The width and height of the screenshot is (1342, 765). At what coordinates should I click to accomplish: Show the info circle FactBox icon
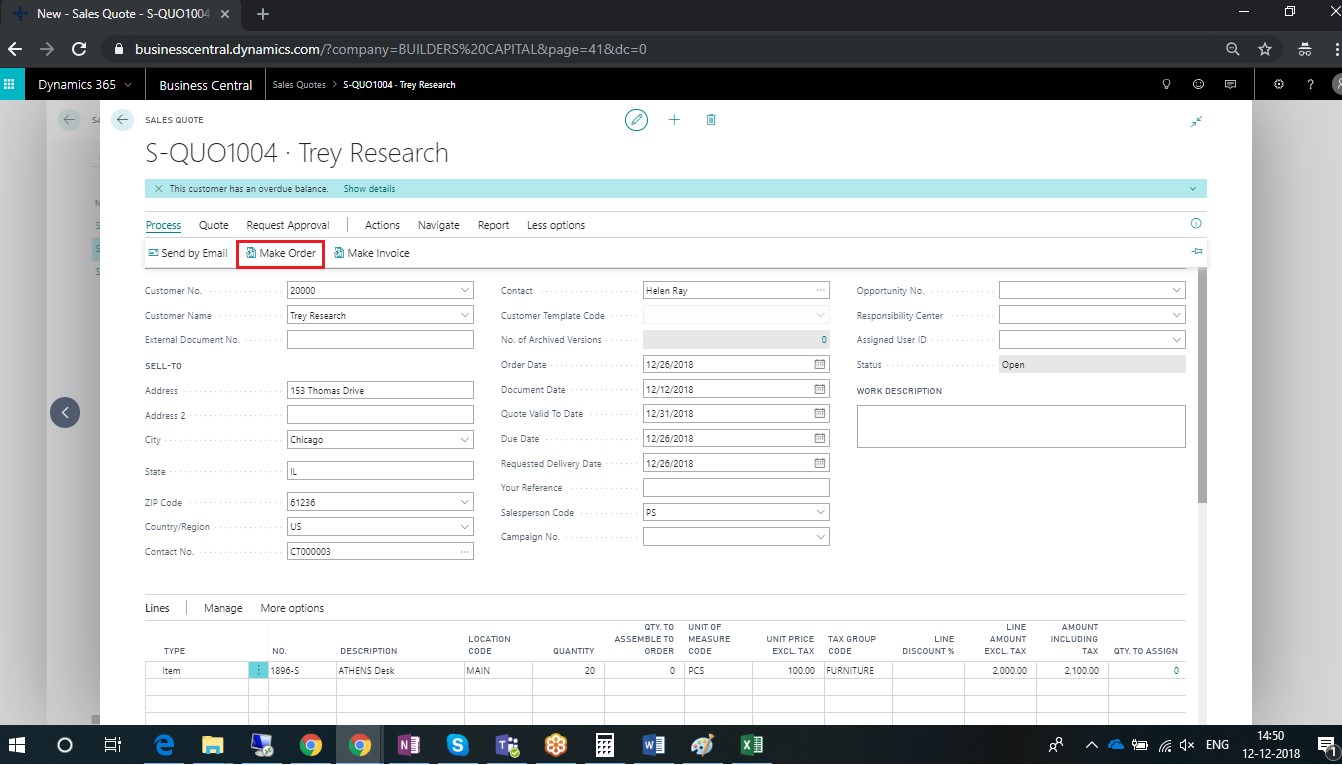1196,224
